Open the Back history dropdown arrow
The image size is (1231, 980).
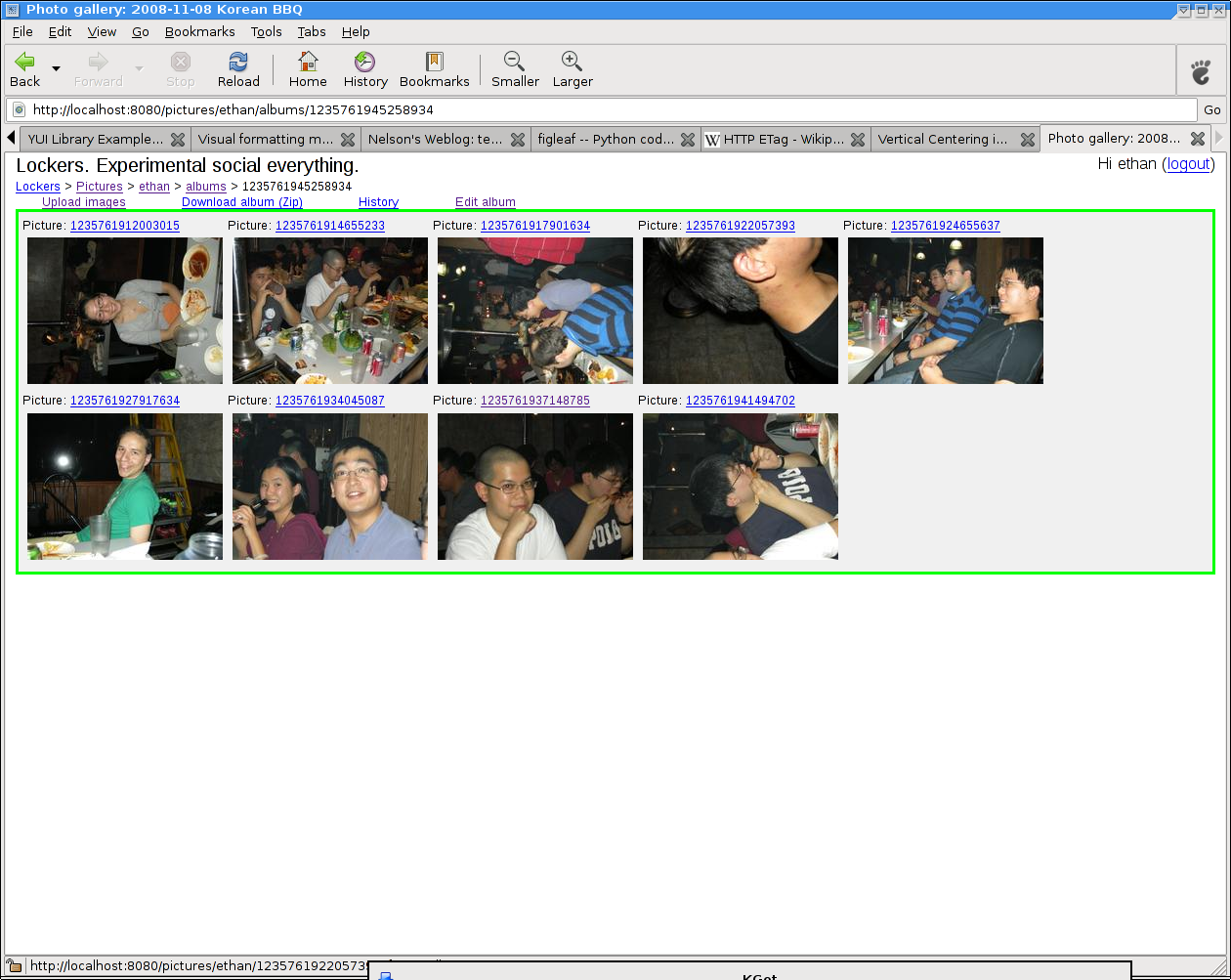coord(56,69)
